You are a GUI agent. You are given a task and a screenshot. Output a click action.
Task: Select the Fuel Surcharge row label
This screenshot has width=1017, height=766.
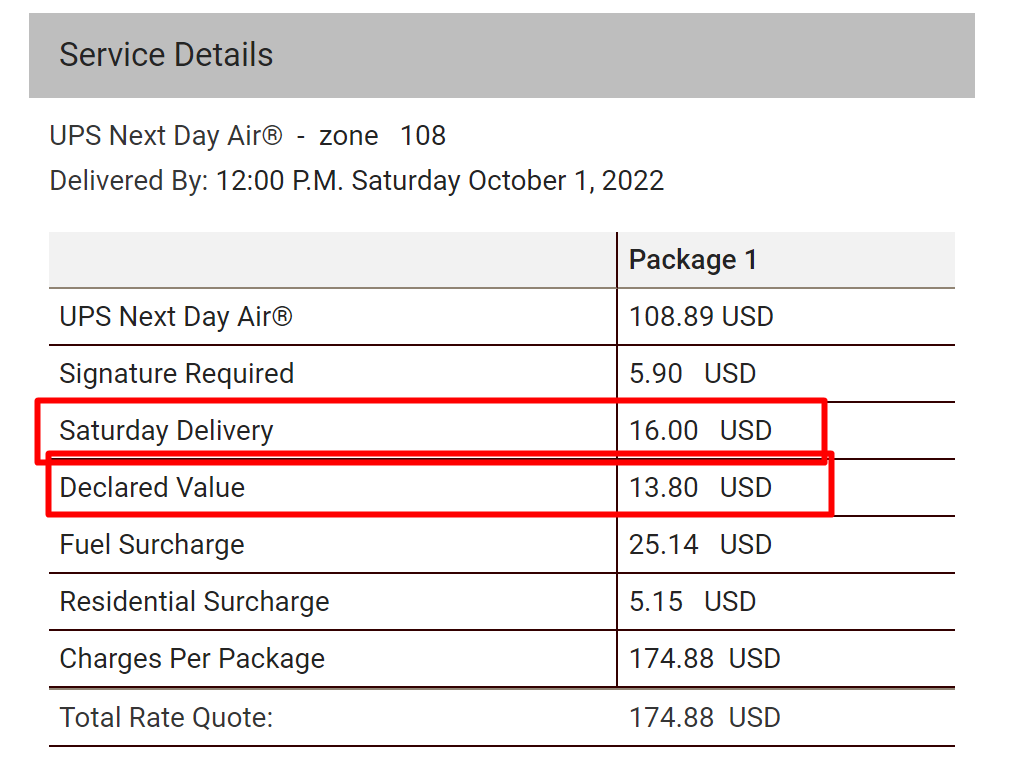point(152,545)
